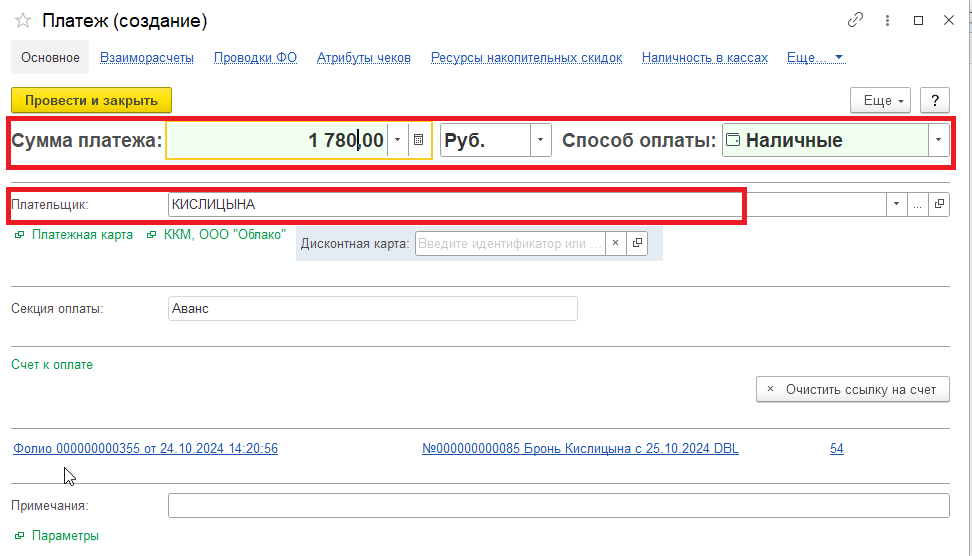Viewport: 972px width, 556px height.
Task: Open the Еще command button menu
Action: 880,100
